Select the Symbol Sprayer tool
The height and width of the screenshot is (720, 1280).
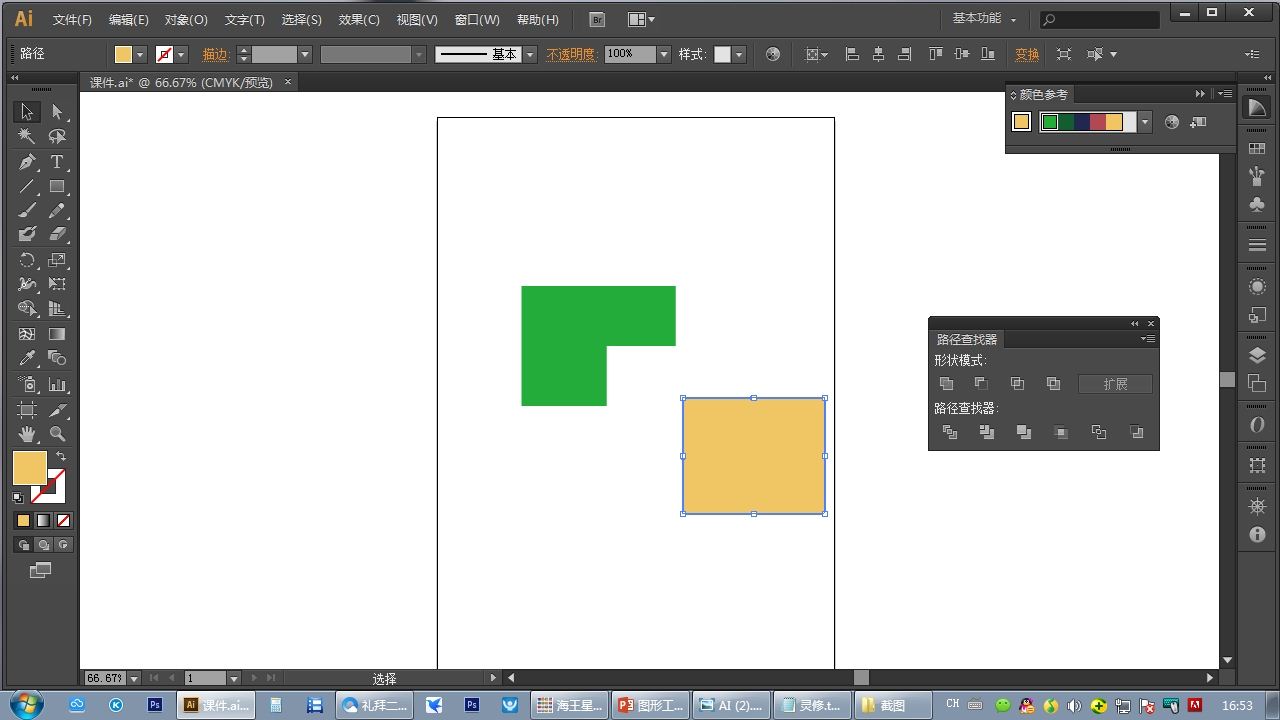click(27, 385)
